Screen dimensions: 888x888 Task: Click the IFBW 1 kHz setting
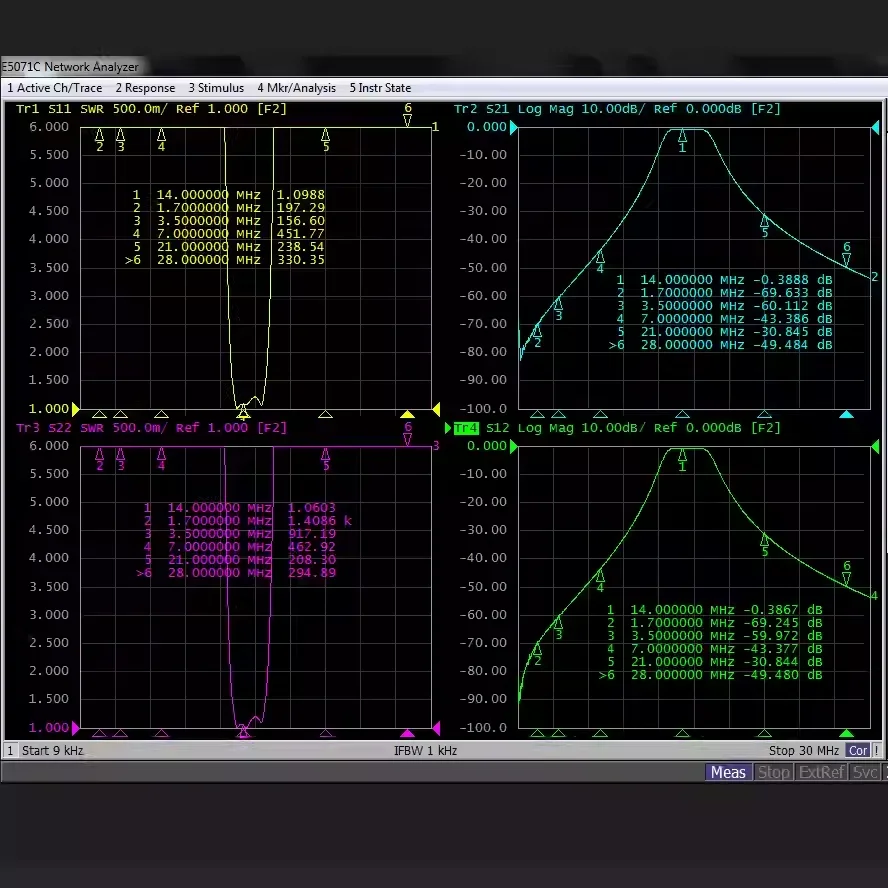pyautogui.click(x=426, y=750)
